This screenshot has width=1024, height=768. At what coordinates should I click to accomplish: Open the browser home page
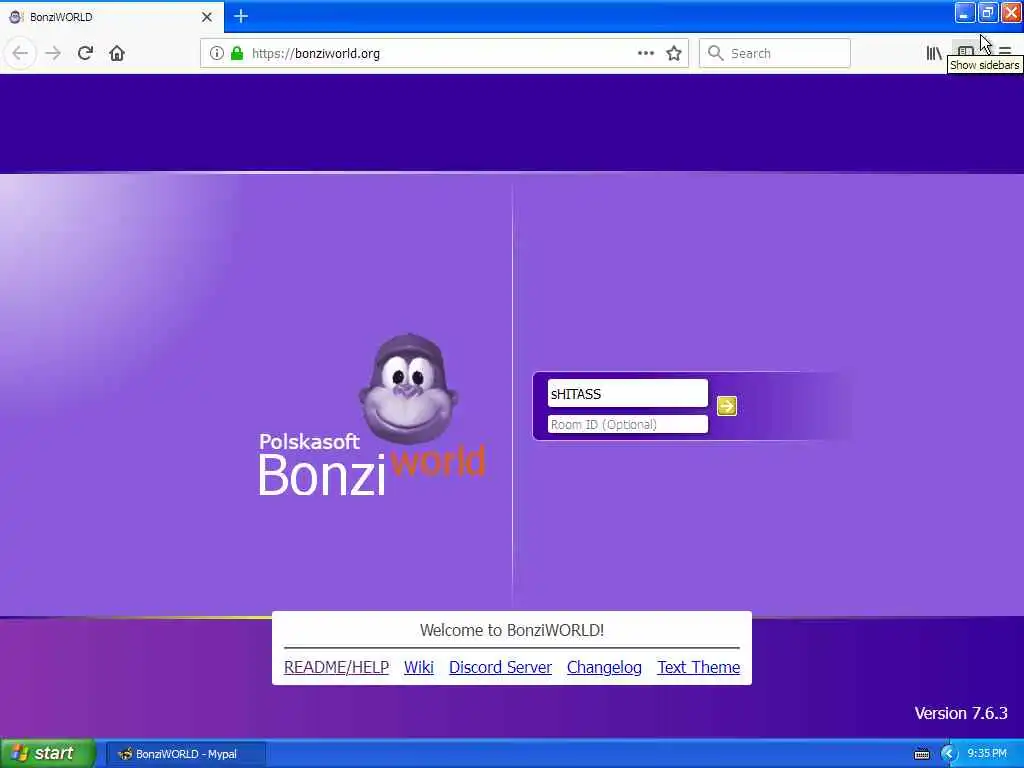[117, 53]
